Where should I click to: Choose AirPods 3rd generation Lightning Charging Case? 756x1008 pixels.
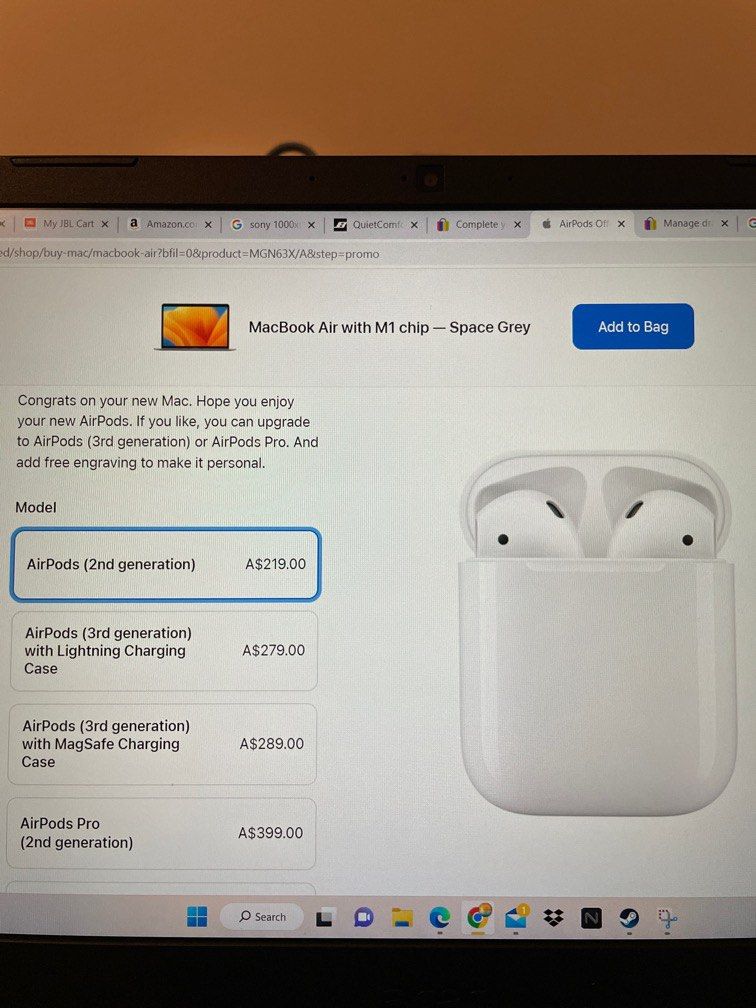[164, 651]
